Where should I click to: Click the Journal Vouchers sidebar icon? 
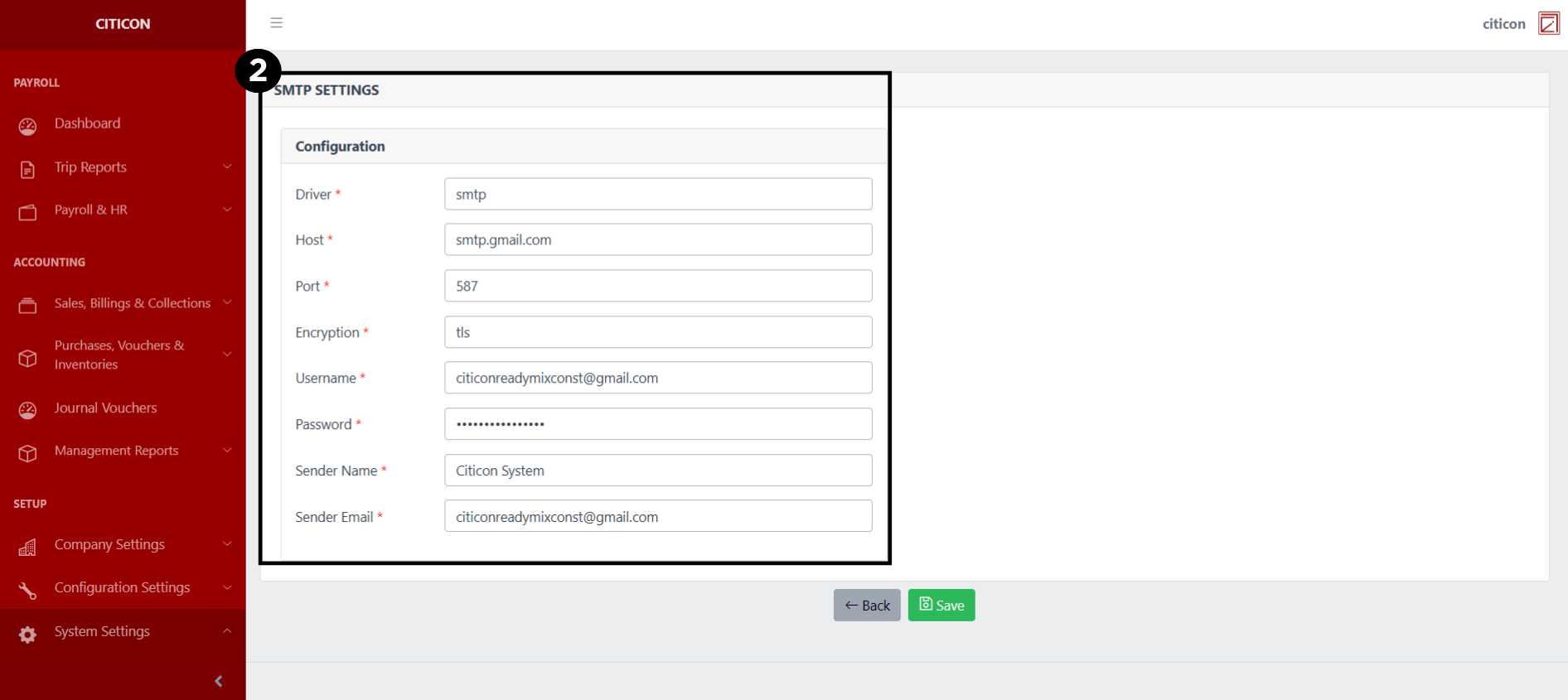point(27,409)
